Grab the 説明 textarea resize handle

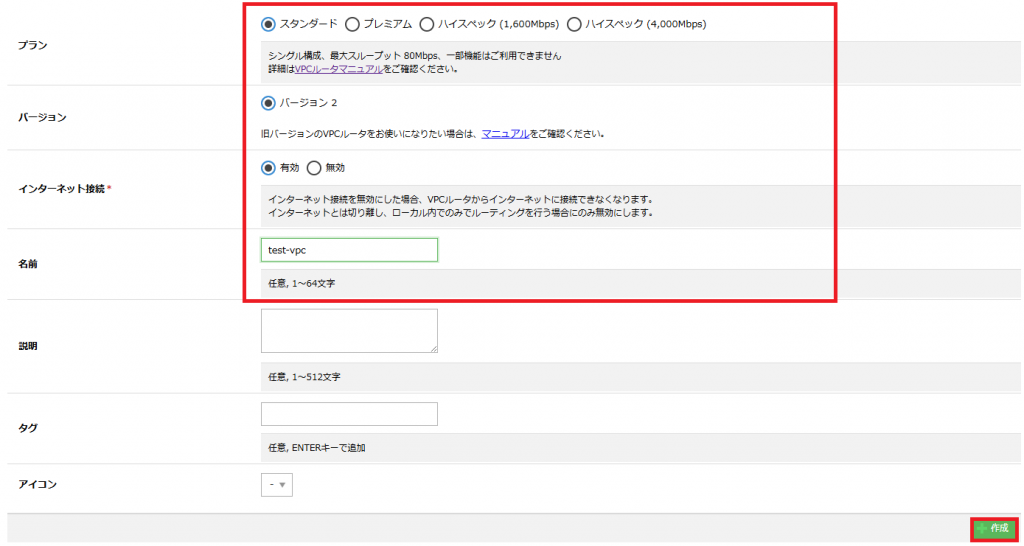point(433,348)
